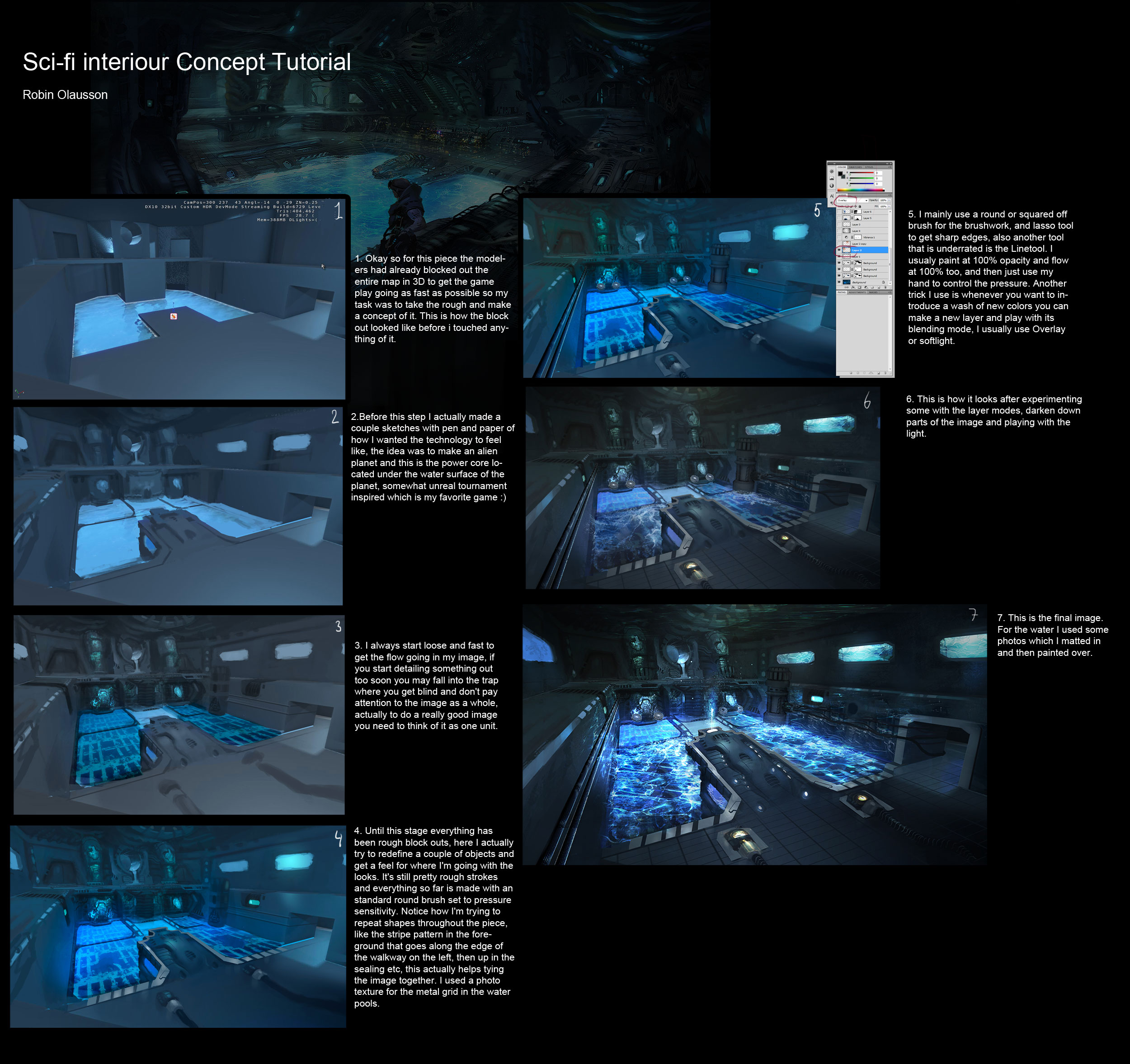
Task: Click the step 7 final image
Action: [x=755, y=734]
